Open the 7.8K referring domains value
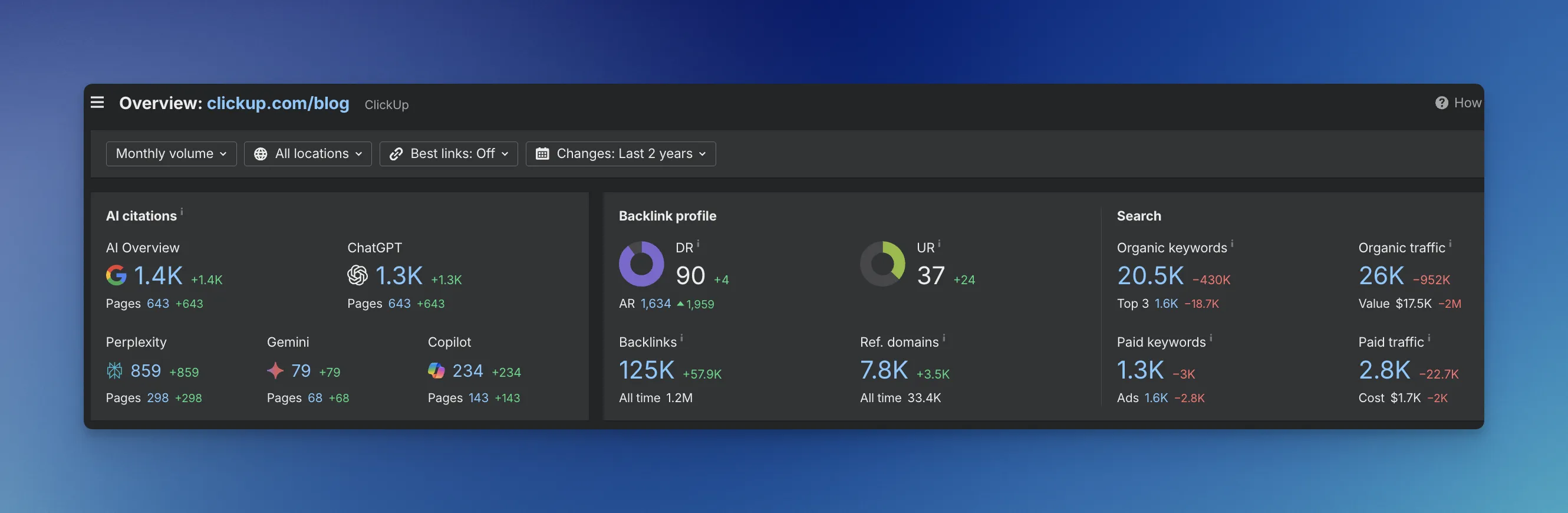 [883, 370]
